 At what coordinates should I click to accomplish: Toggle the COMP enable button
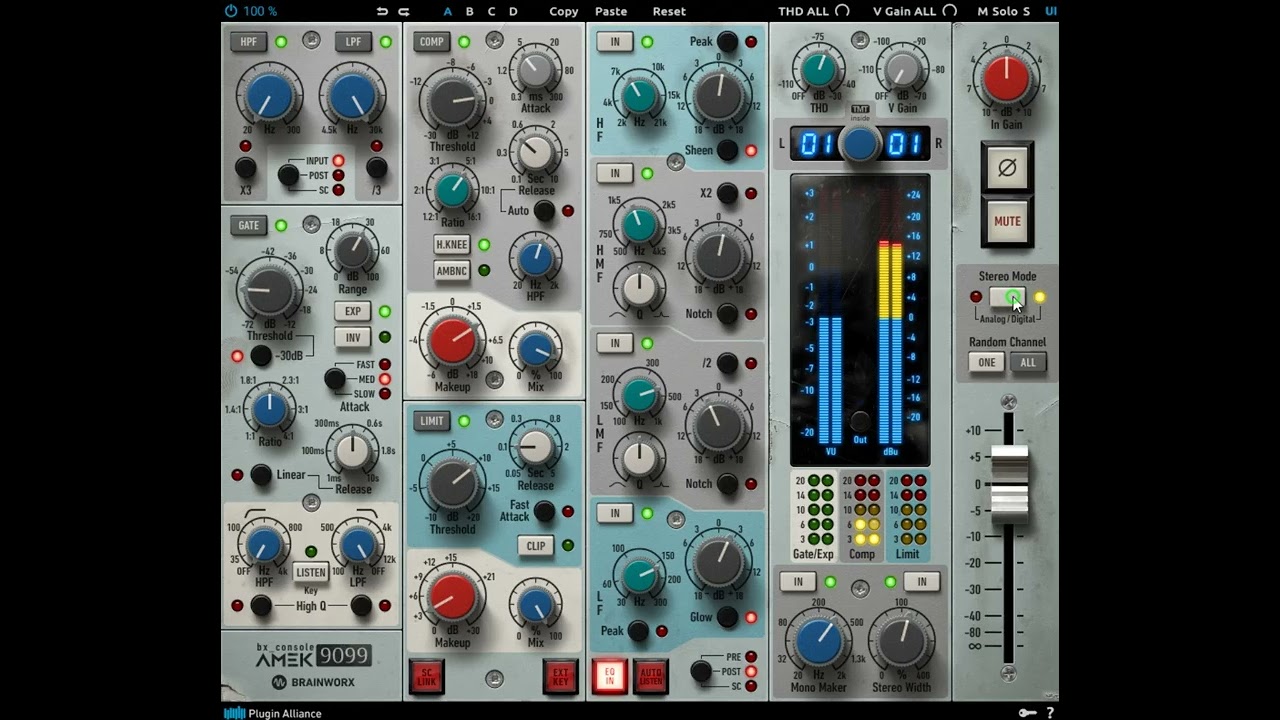pyautogui.click(x=432, y=42)
